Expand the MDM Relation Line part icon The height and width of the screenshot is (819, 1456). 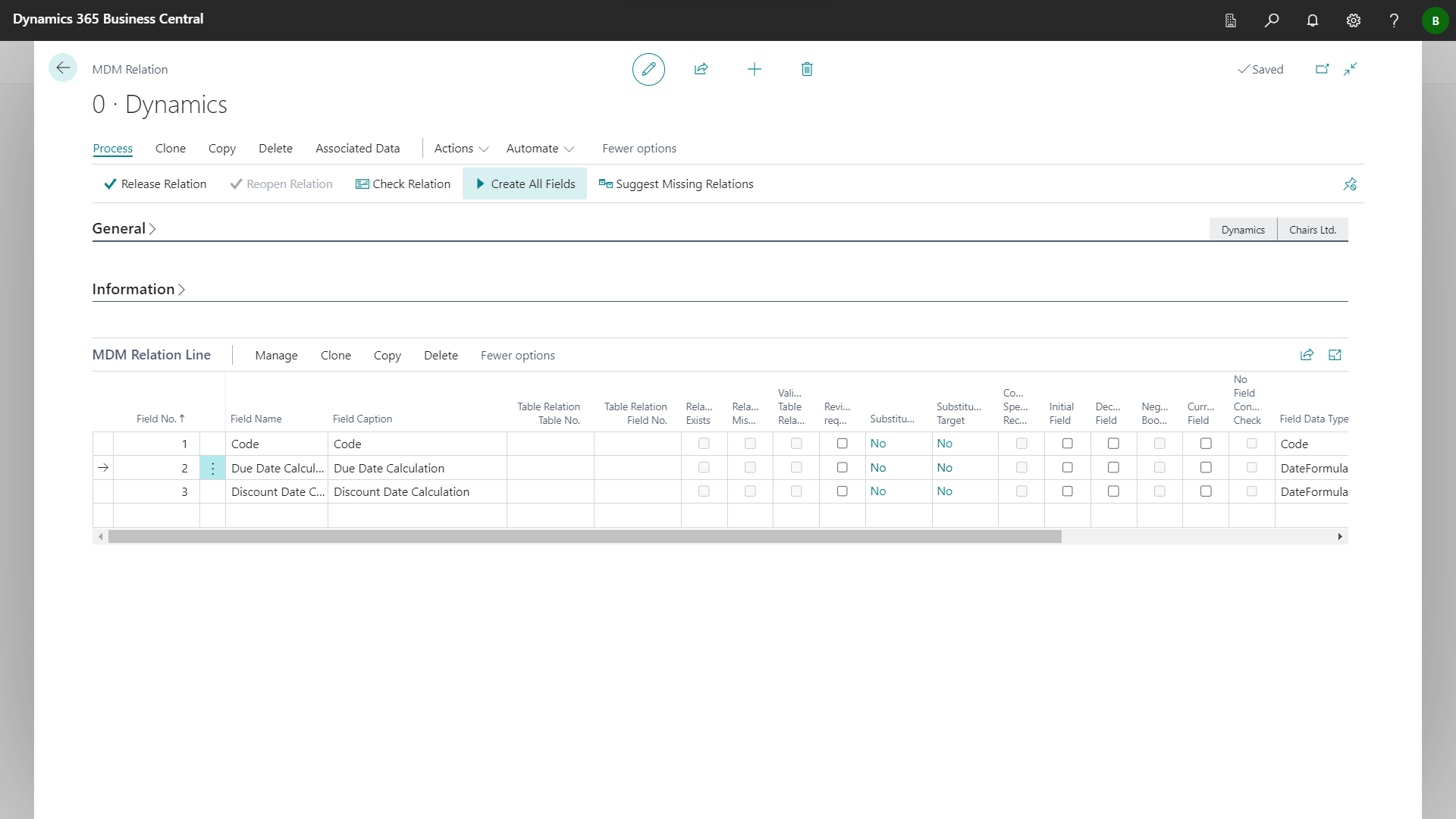click(1335, 355)
